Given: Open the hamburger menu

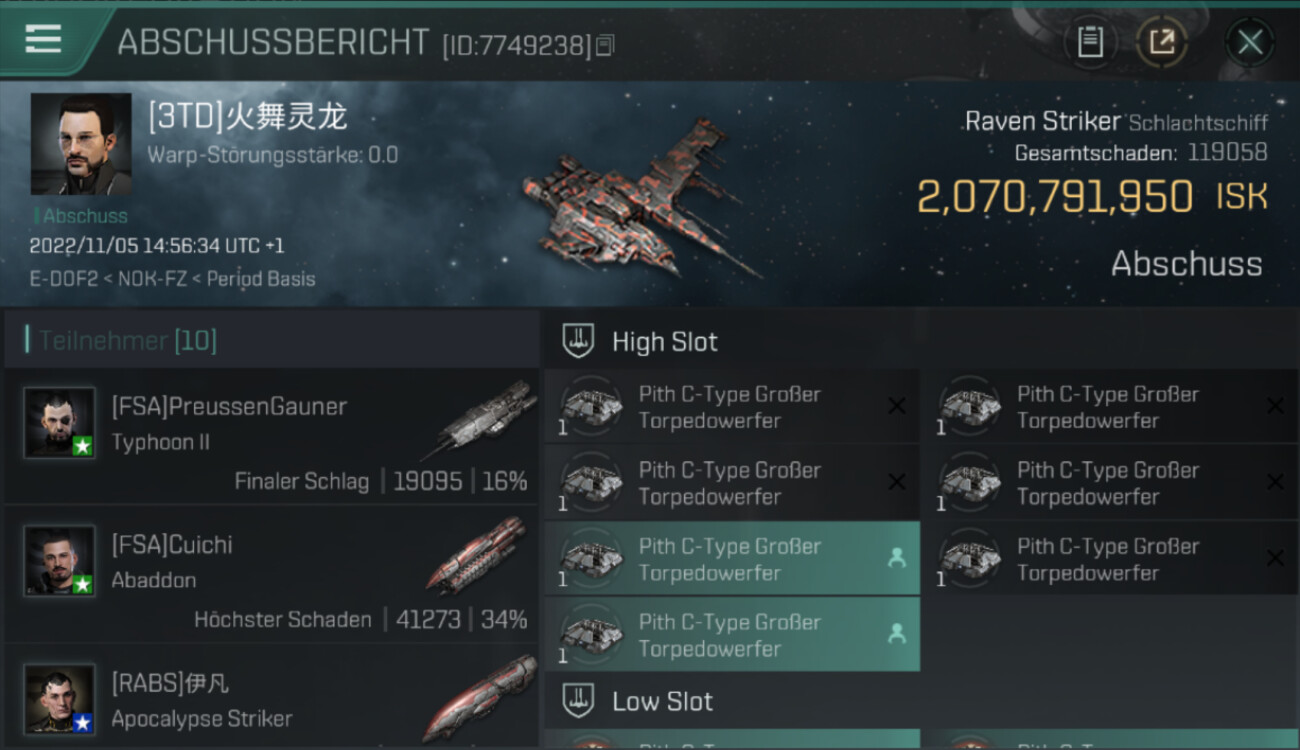Looking at the screenshot, I should pos(43,39).
